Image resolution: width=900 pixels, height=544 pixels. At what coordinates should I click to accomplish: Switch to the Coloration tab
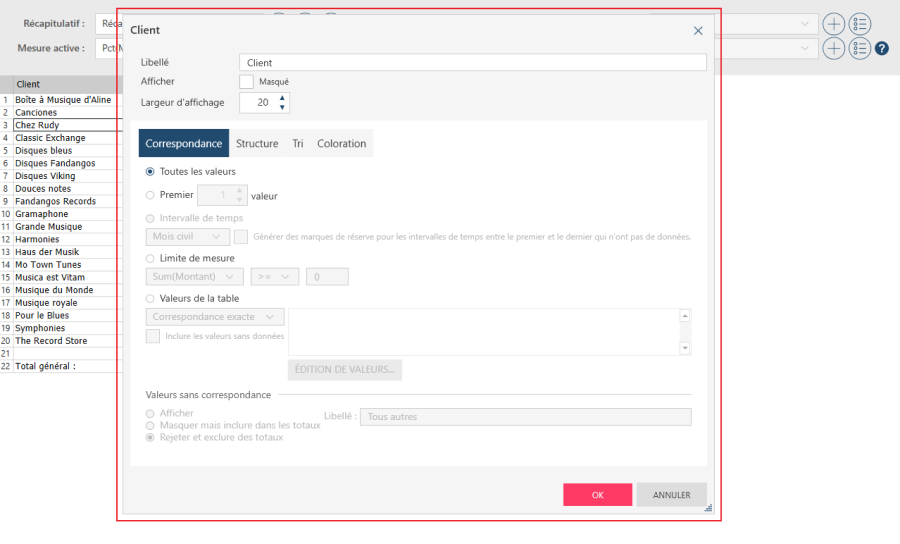(x=342, y=143)
